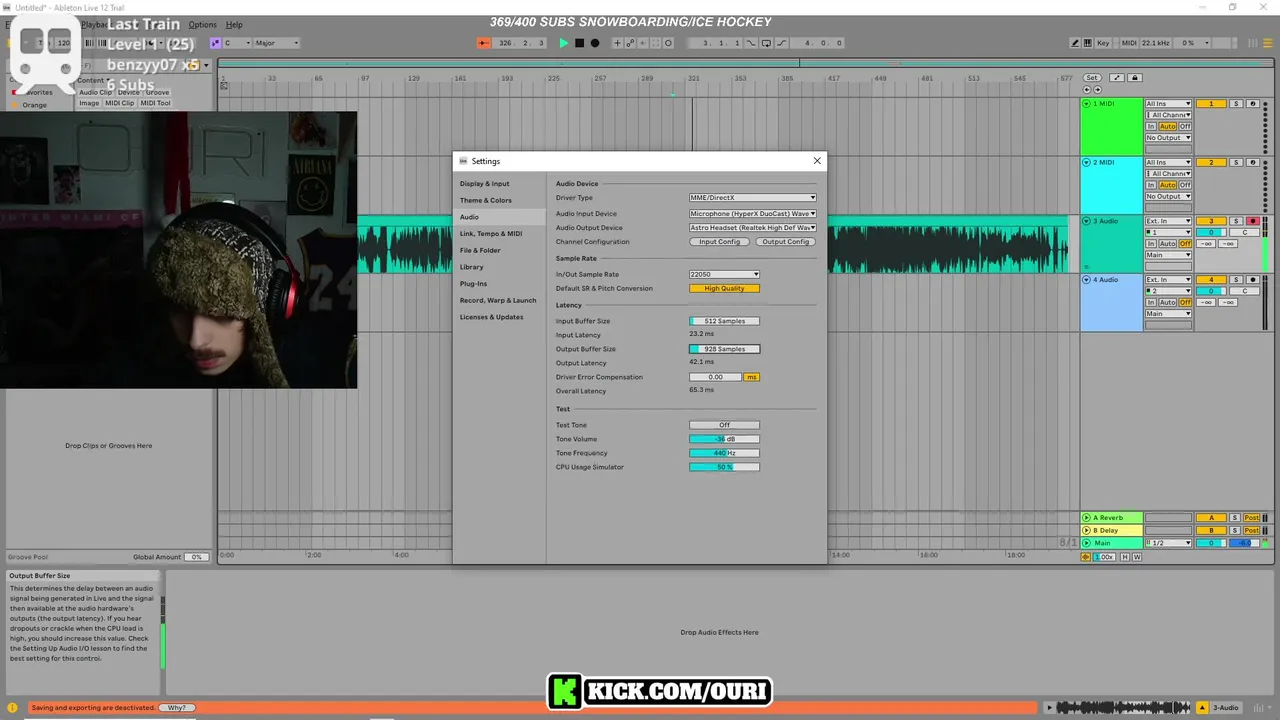This screenshot has width=1280, height=720.
Task: Open the Audio Input Device dropdown
Action: tap(752, 214)
